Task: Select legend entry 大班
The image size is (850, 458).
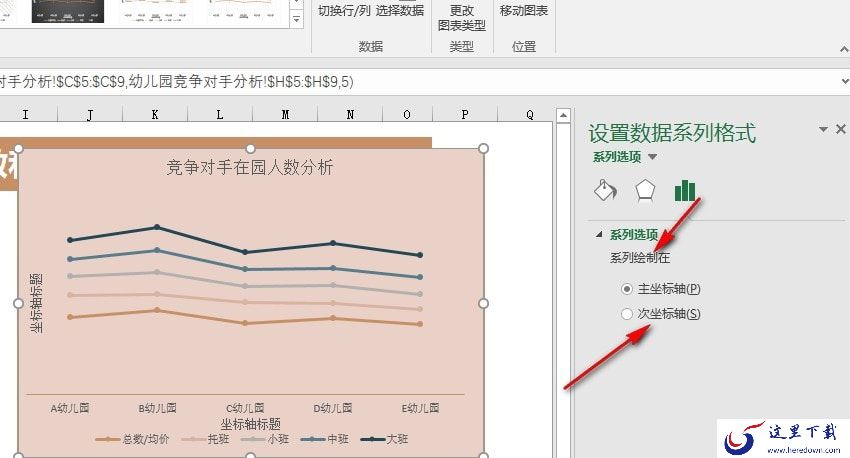Action: tap(384, 439)
